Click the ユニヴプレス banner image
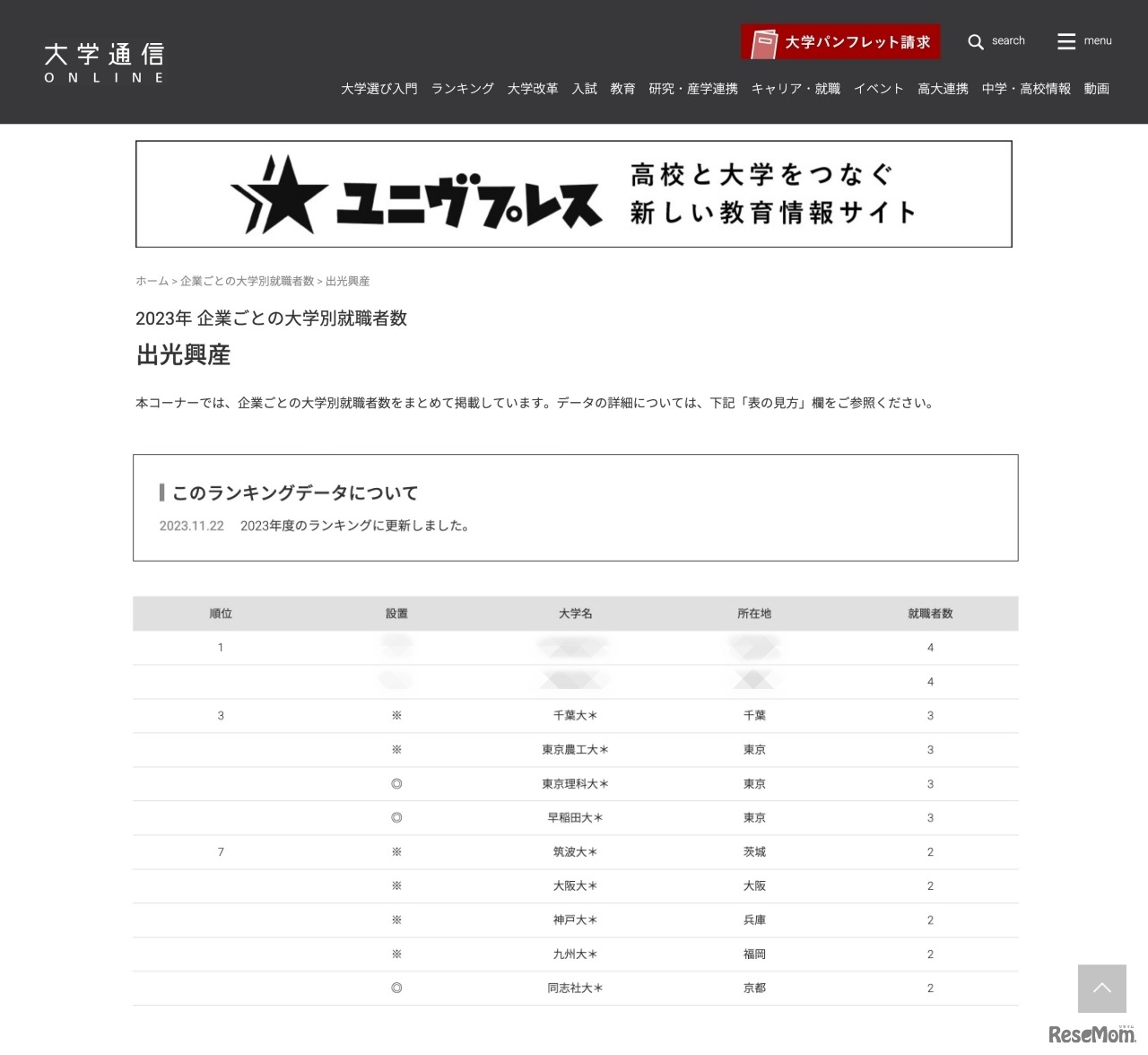Viewport: 1148px width, 1055px height. coord(574,194)
